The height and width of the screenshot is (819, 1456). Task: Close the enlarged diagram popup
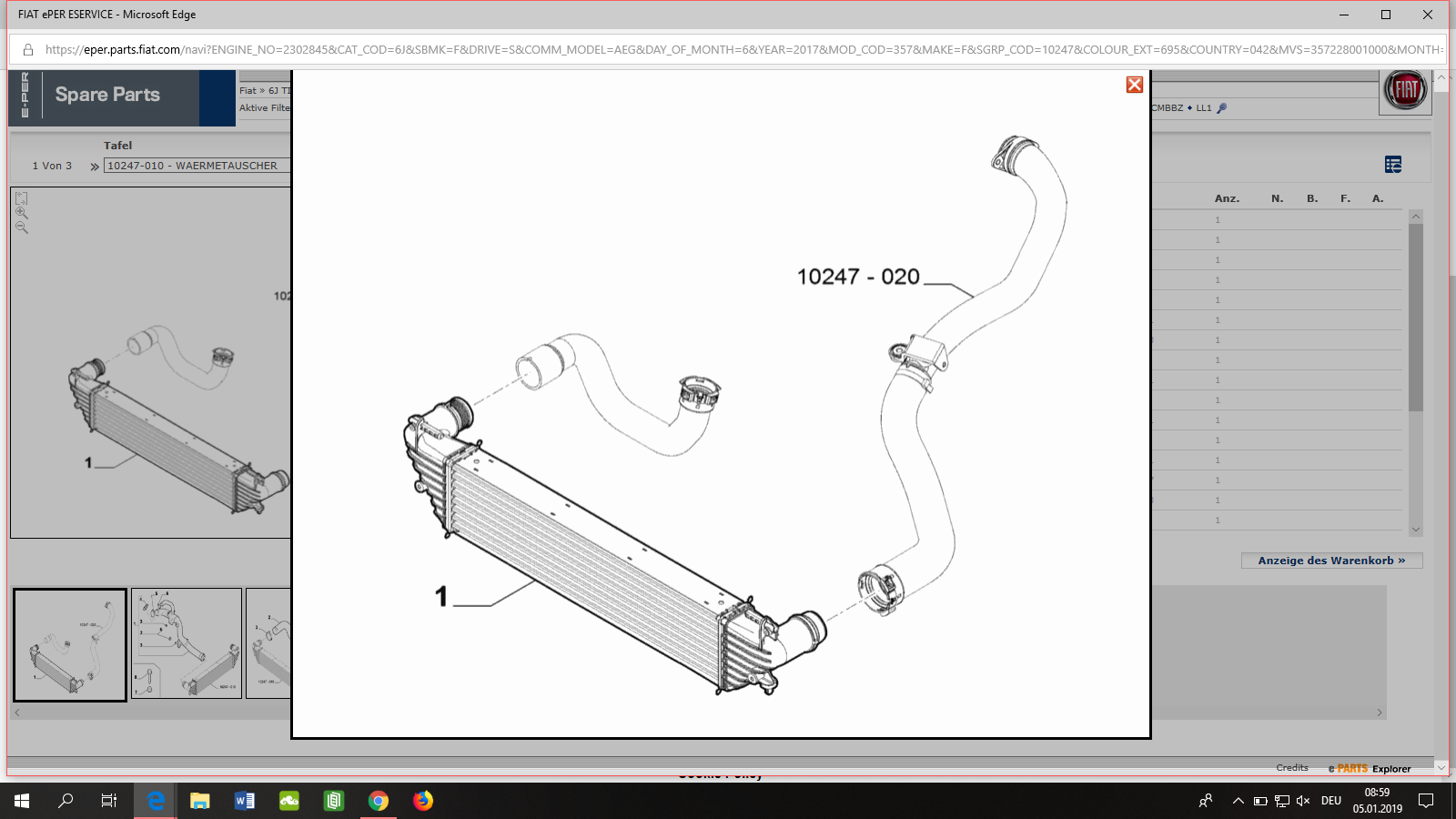[x=1134, y=85]
